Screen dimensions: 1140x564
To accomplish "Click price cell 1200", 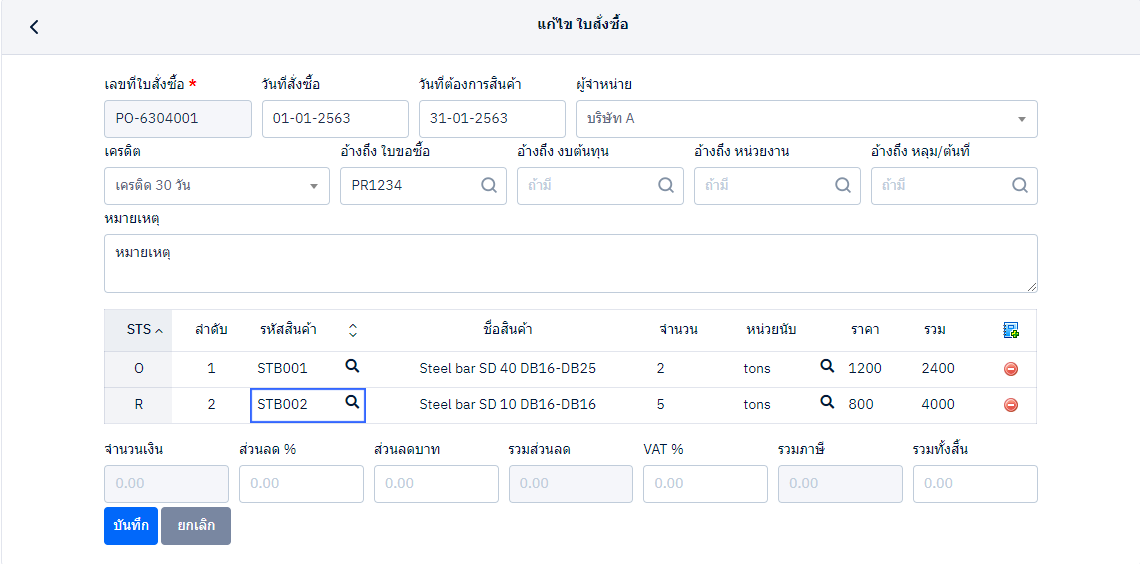I will click(x=865, y=368).
